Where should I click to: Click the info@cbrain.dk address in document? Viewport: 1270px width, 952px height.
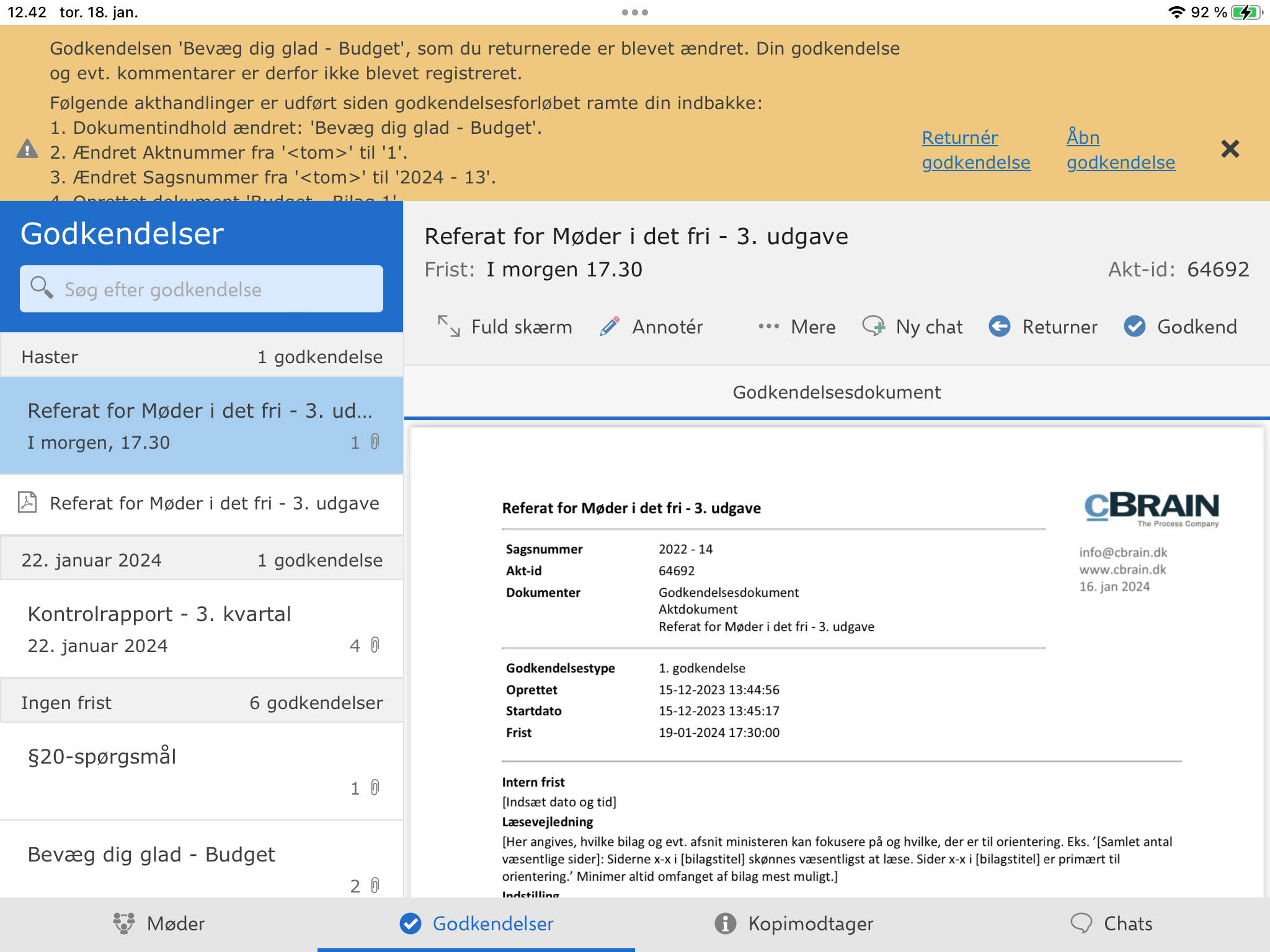click(x=1123, y=552)
